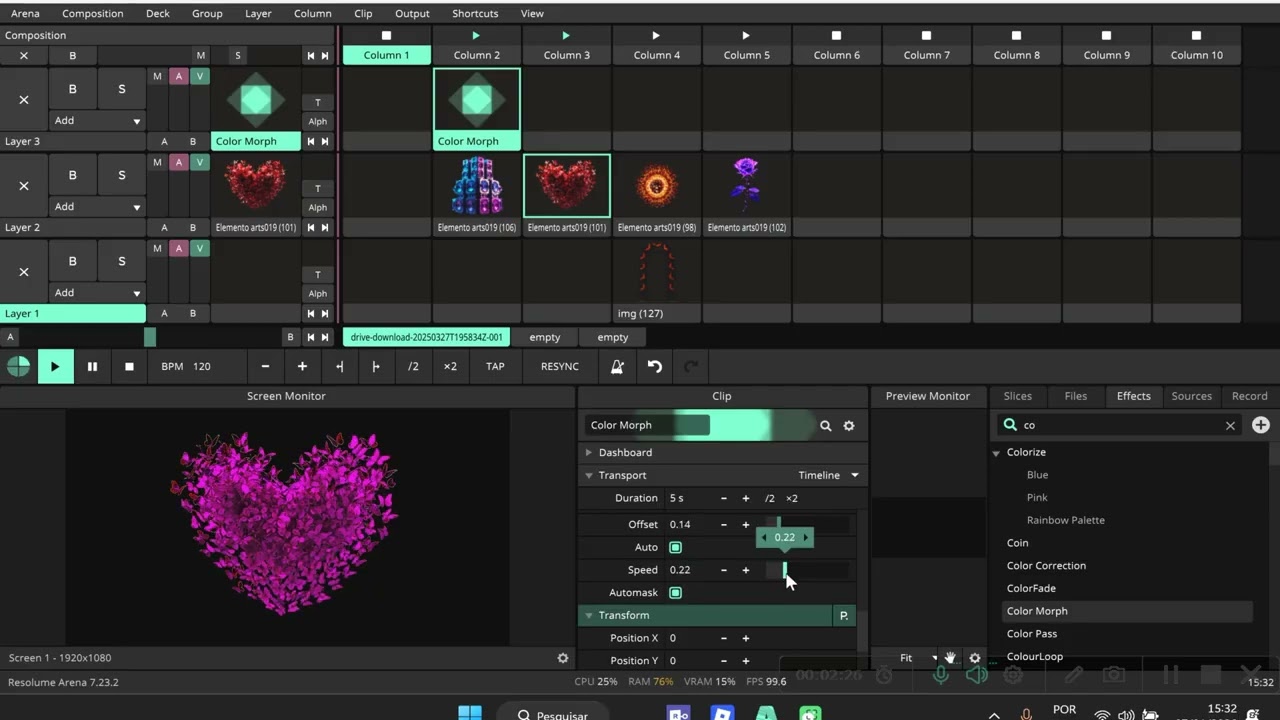Open Screen Monitor settings gear
The width and height of the screenshot is (1280, 720).
click(x=563, y=658)
